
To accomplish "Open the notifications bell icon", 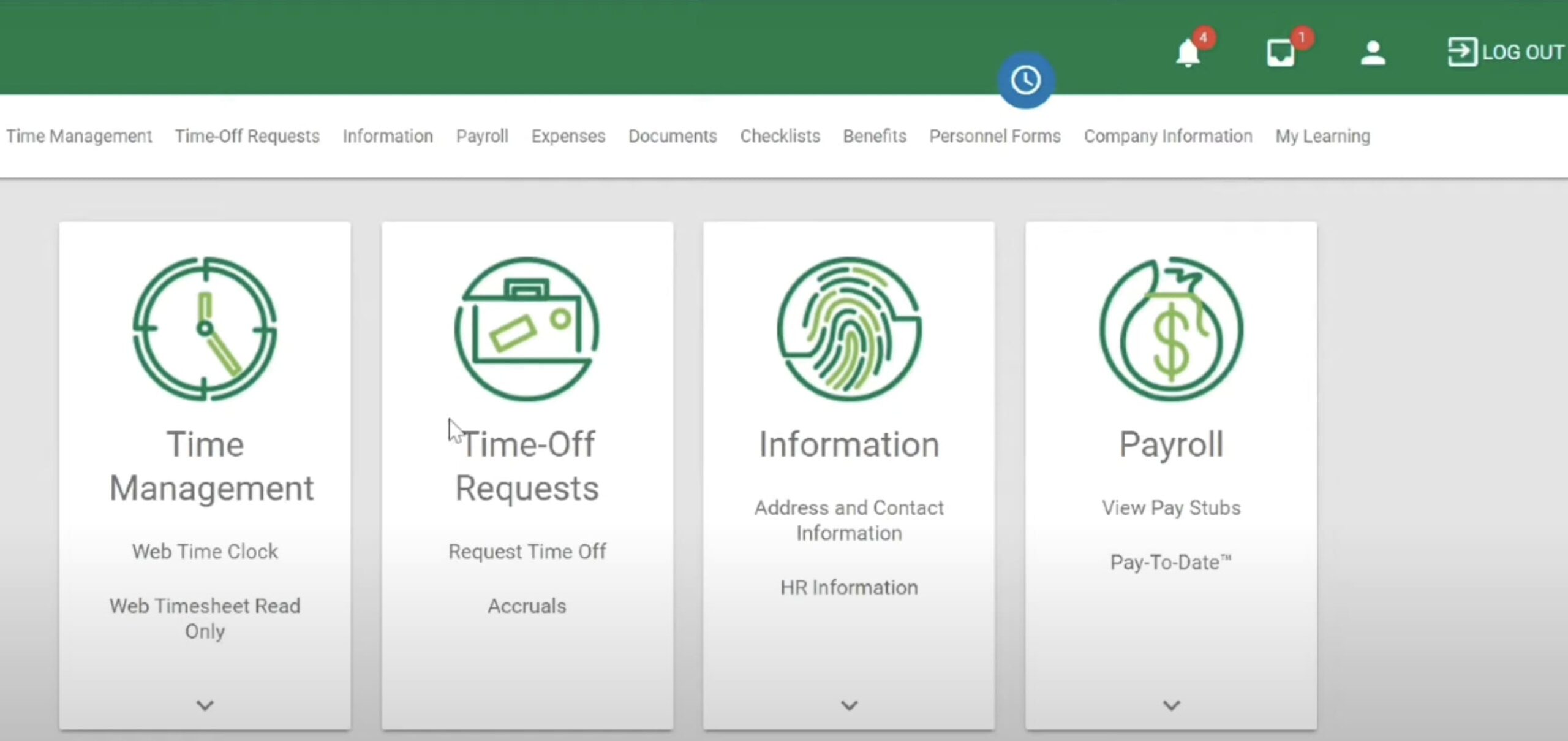I will point(1188,53).
